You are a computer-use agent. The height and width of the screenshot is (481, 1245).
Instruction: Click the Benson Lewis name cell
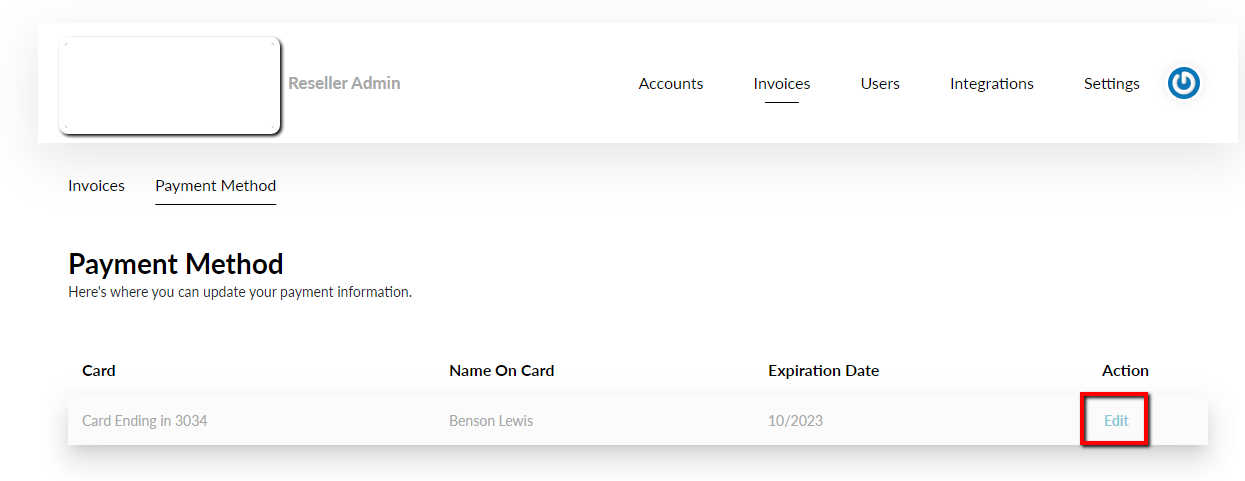coord(491,421)
